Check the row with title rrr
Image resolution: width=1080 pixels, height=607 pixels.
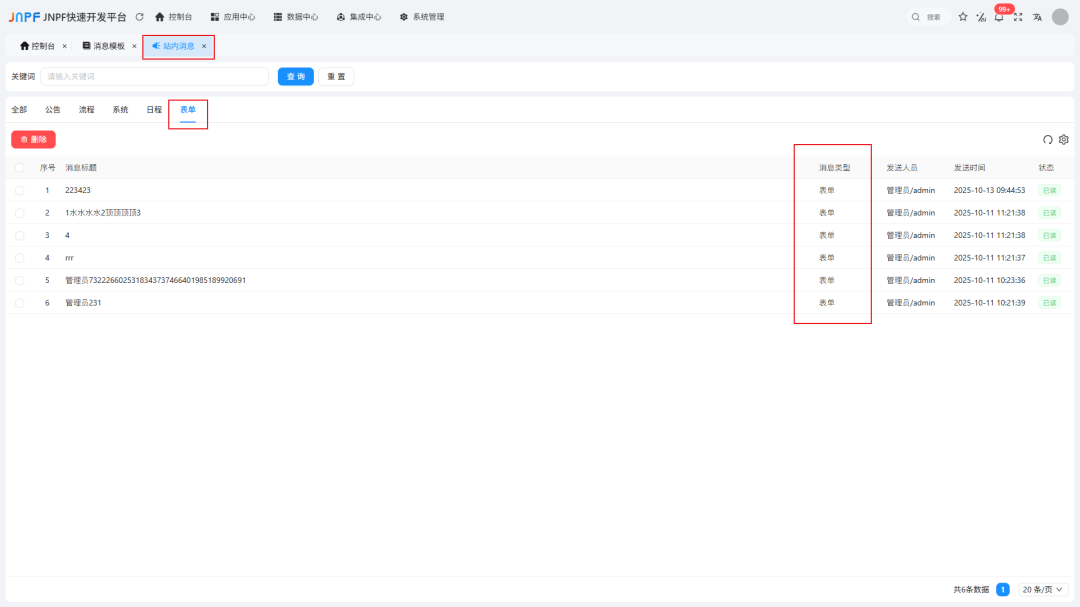click(19, 258)
